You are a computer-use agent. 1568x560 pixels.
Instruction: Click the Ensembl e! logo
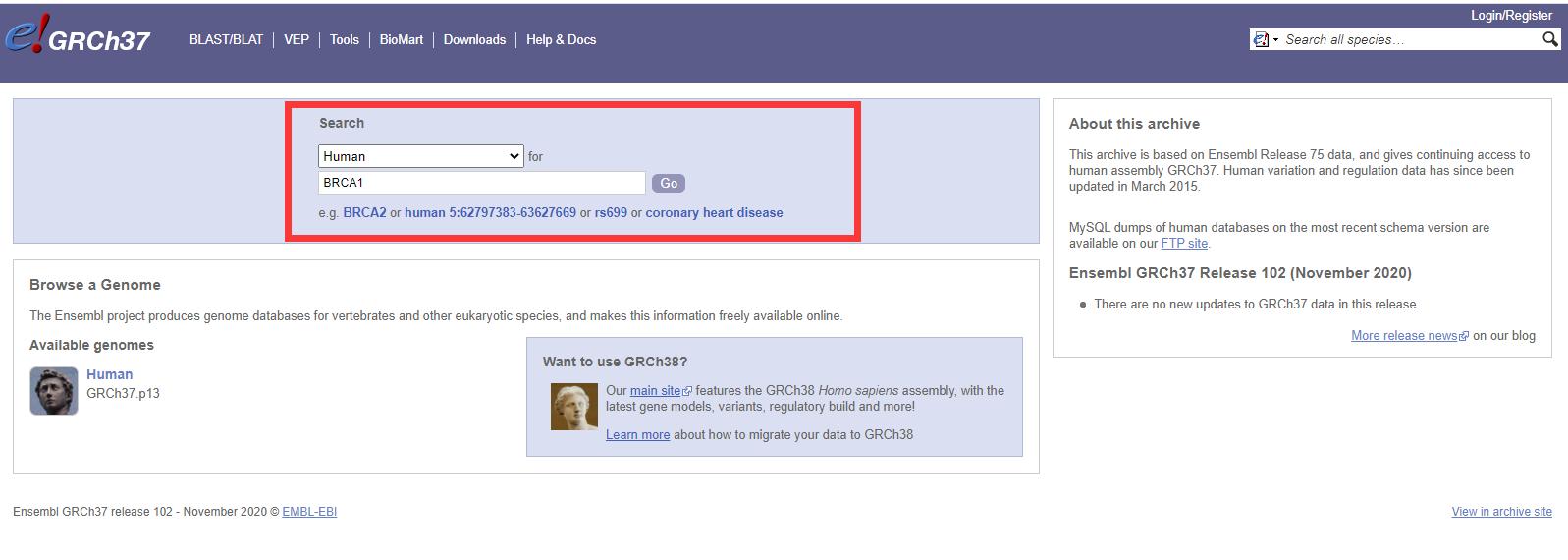(25, 35)
